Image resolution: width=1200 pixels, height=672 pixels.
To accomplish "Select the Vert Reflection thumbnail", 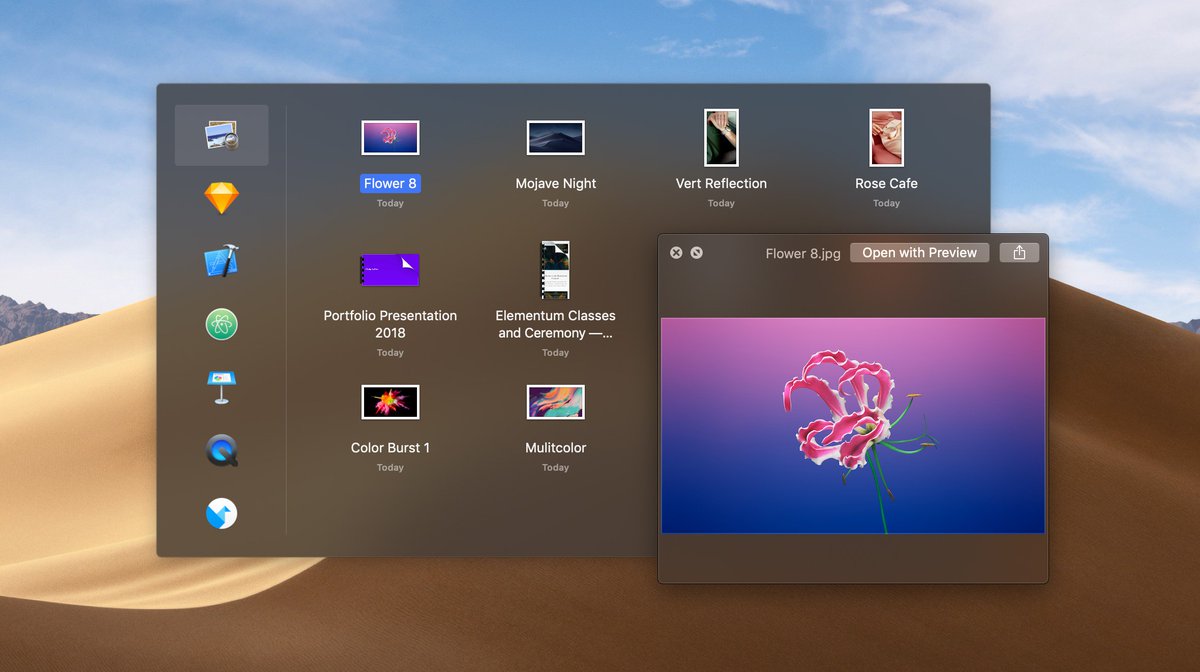I will click(x=721, y=138).
